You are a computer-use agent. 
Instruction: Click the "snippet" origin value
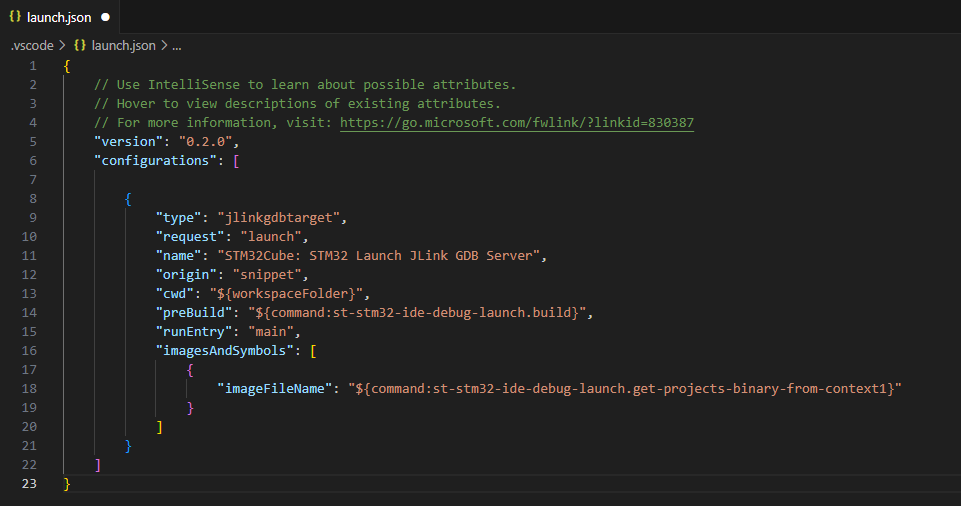270,274
